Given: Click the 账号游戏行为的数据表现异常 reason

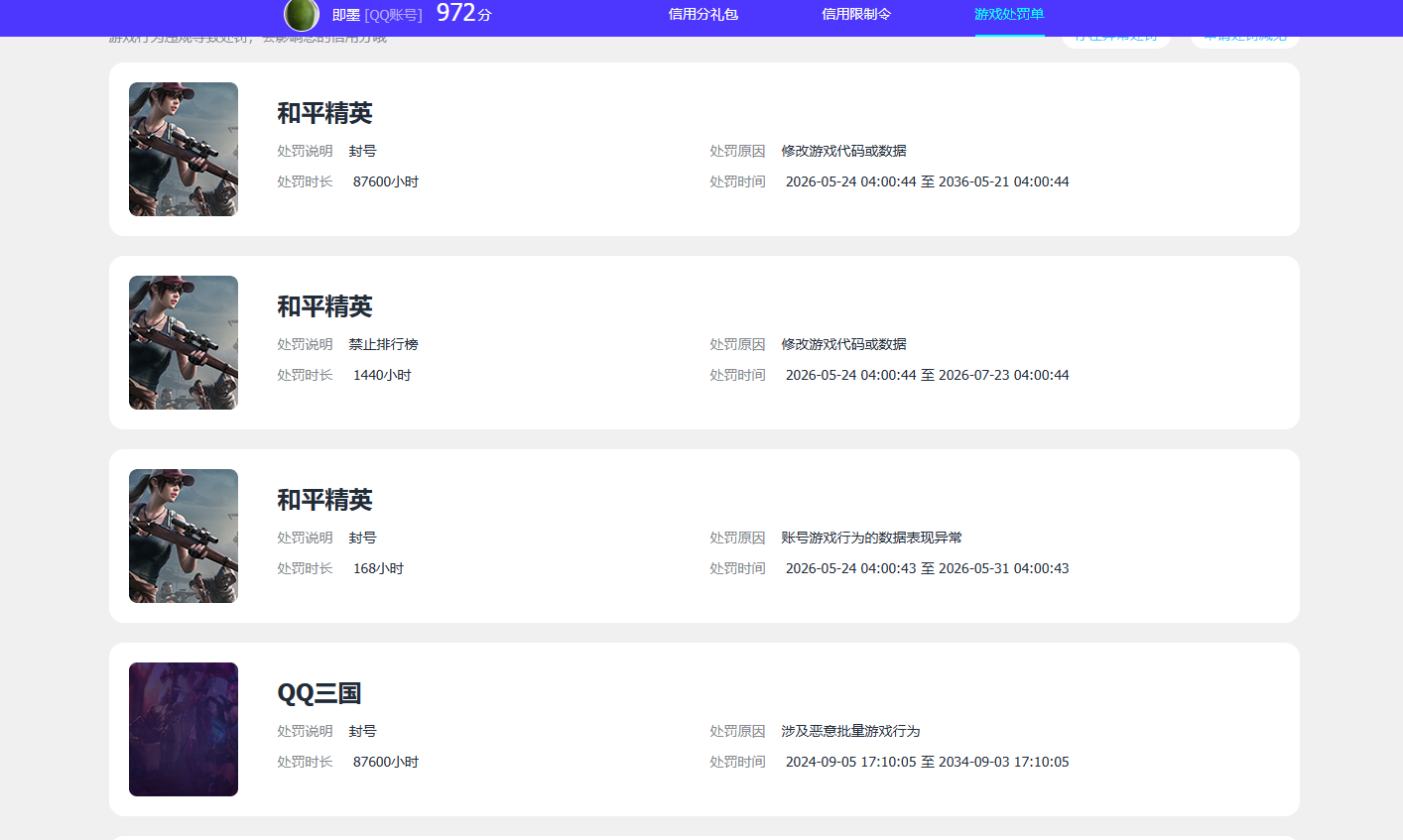Looking at the screenshot, I should pos(871,538).
